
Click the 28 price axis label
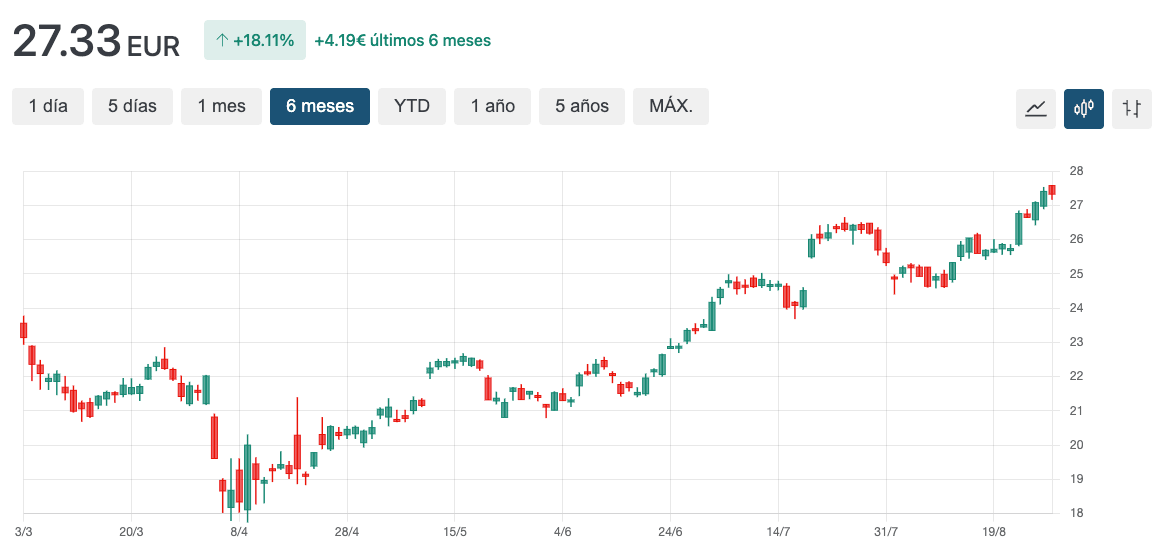tap(1076, 171)
